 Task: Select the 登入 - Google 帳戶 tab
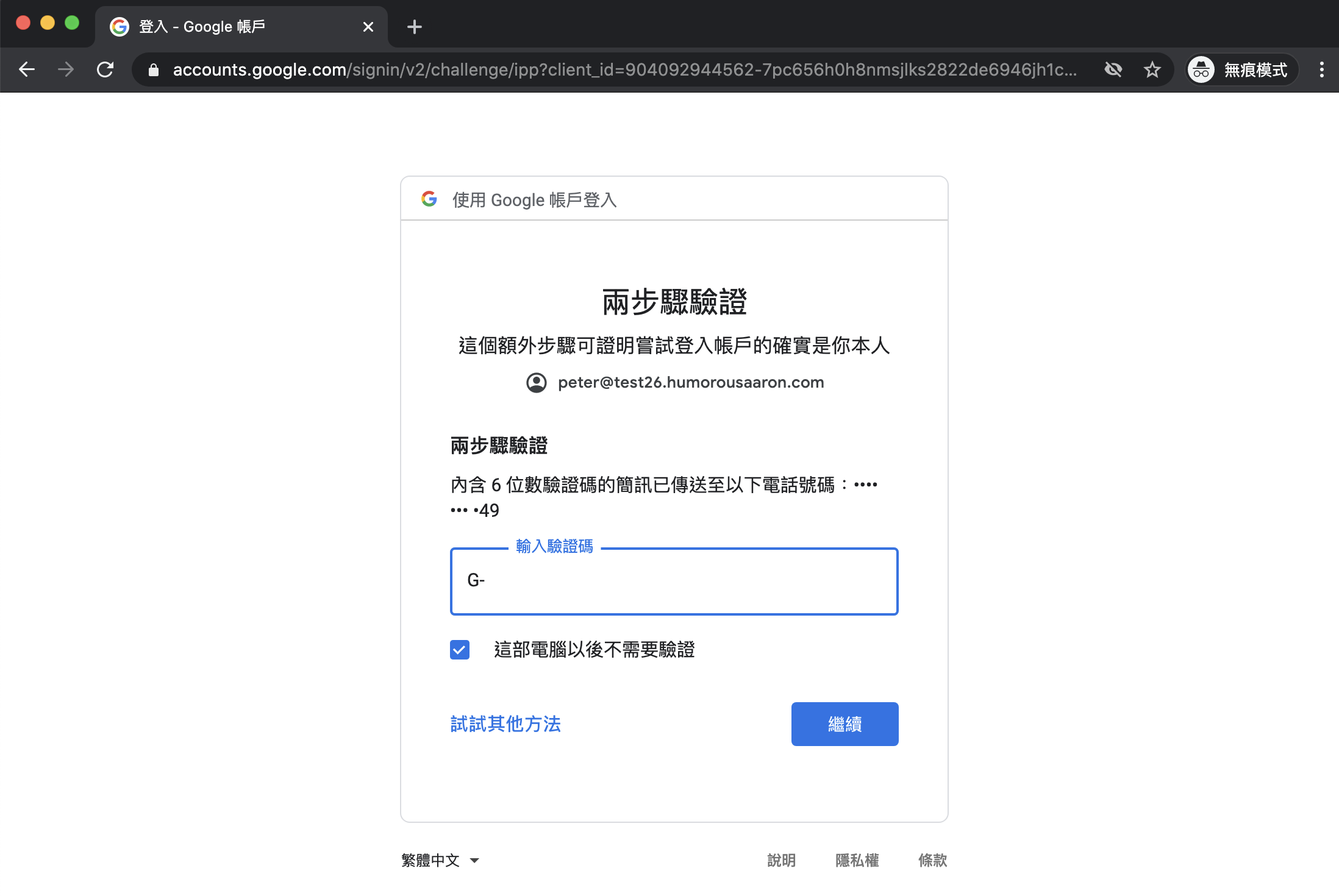coord(241,27)
